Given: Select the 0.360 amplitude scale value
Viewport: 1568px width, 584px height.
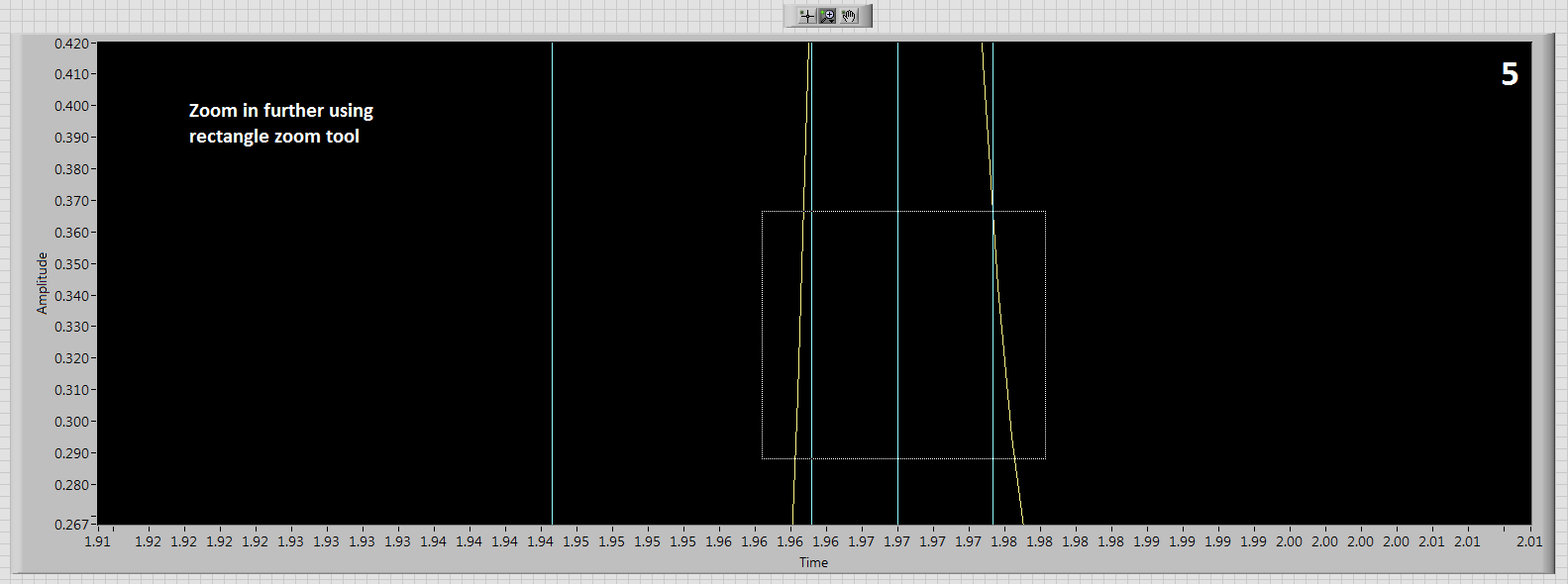Looking at the screenshot, I should [x=71, y=233].
